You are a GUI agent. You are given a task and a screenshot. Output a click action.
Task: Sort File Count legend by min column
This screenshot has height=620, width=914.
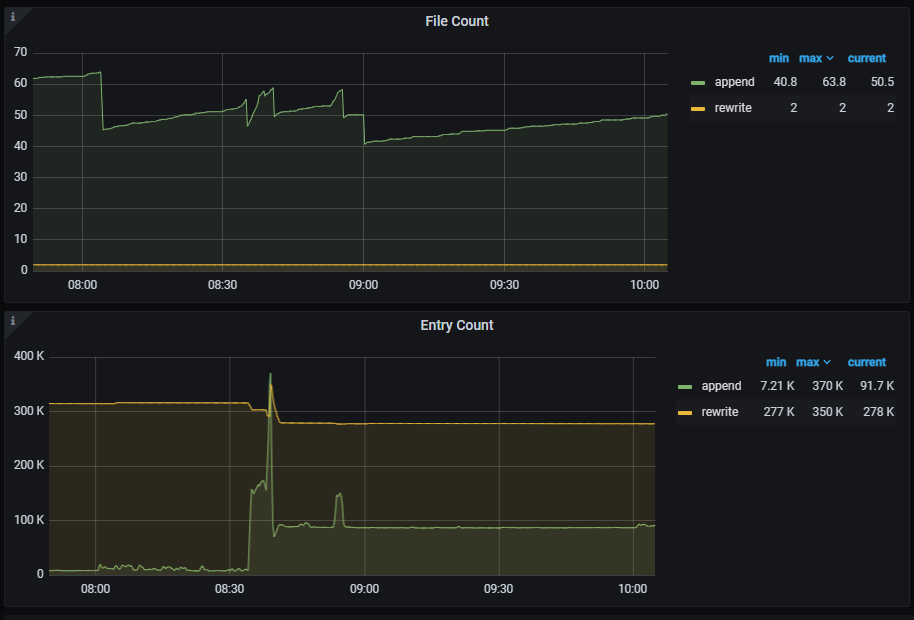pyautogui.click(x=778, y=58)
